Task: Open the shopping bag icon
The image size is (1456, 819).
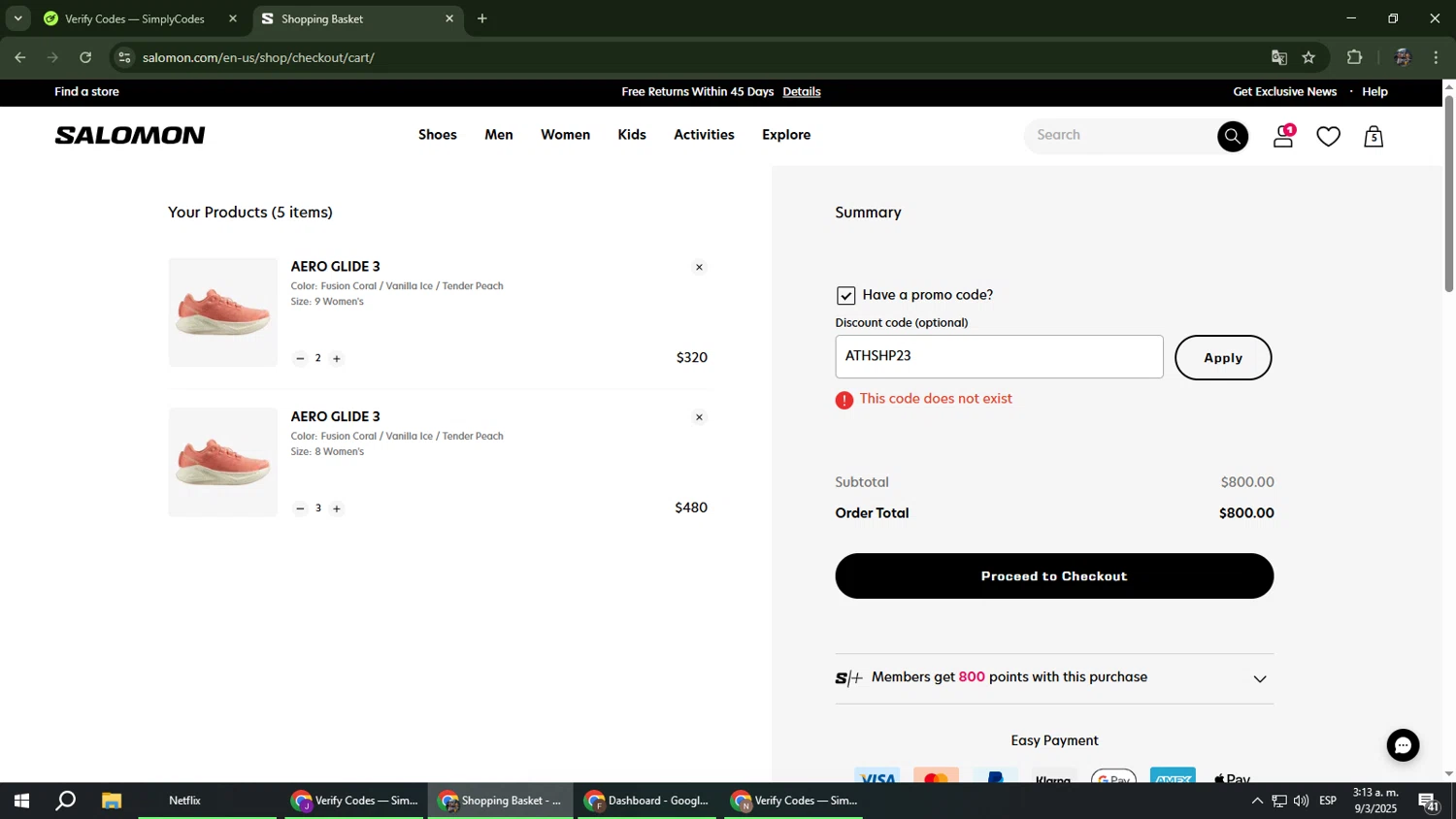Action: coord(1373,137)
